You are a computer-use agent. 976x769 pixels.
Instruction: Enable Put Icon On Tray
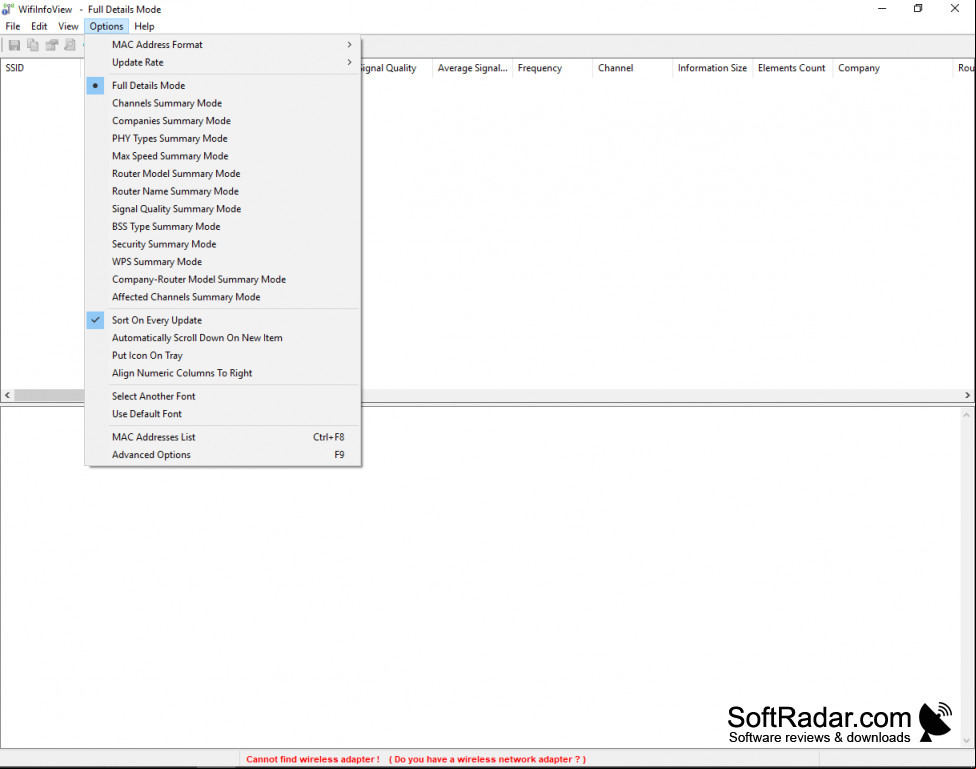click(223, 356)
